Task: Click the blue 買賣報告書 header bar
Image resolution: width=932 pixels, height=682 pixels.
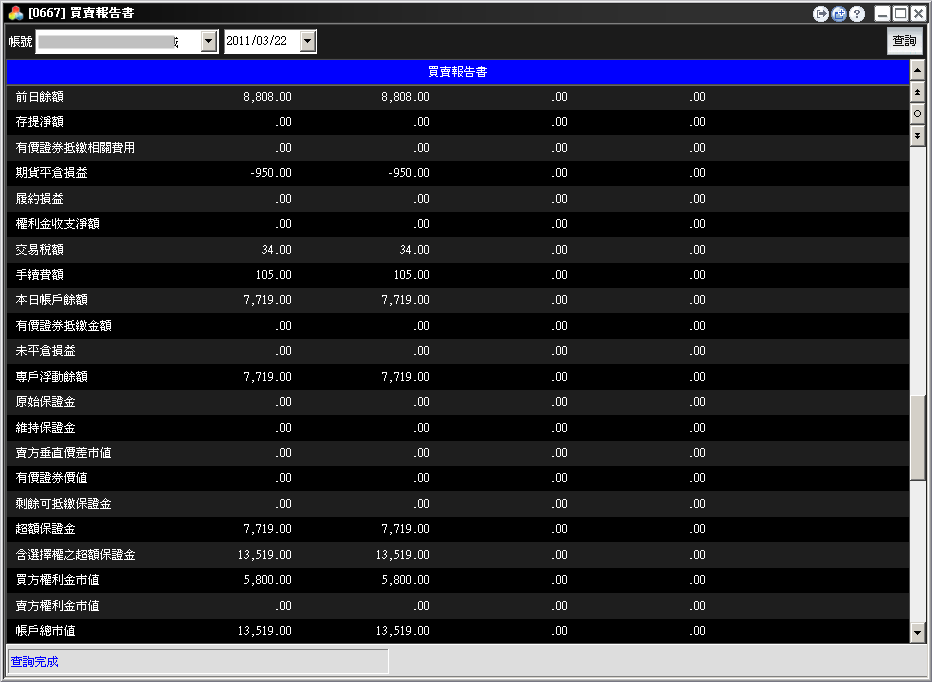Action: pyautogui.click(x=458, y=72)
